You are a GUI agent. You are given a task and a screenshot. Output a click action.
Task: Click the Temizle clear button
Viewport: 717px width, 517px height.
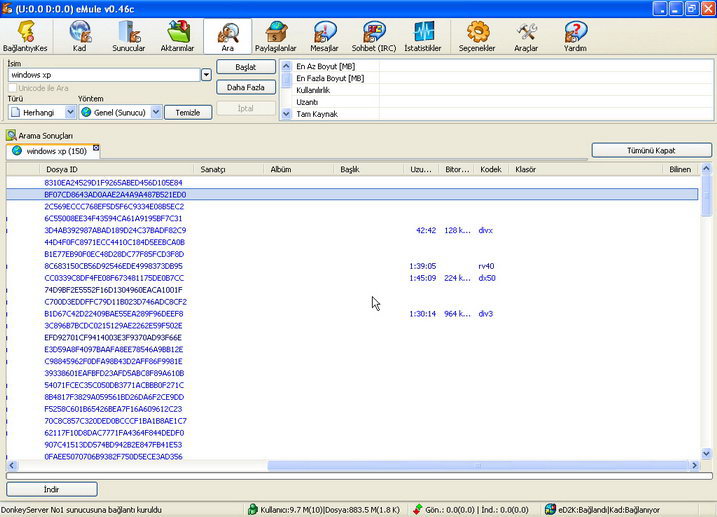click(x=188, y=112)
